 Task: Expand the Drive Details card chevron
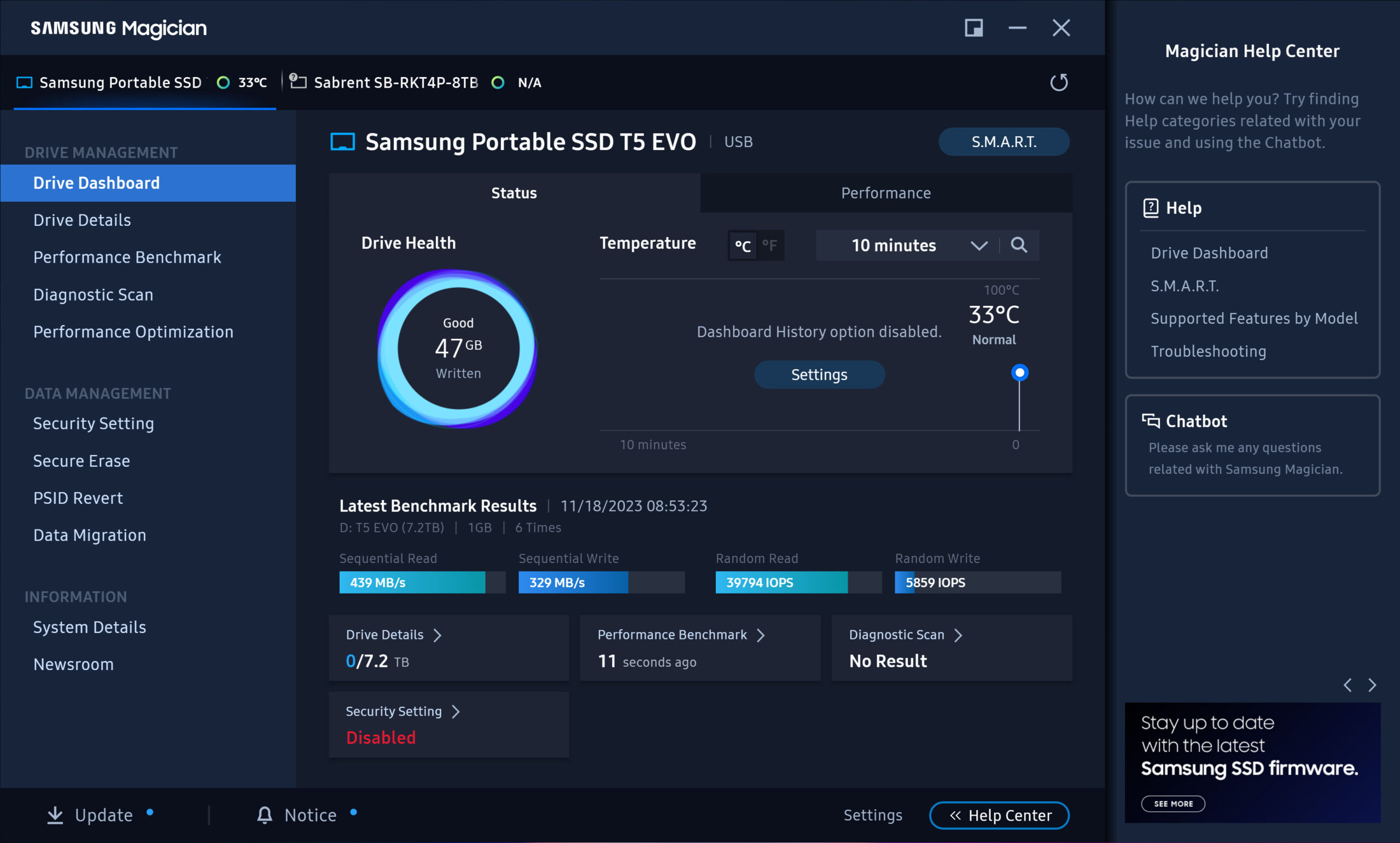(x=437, y=635)
